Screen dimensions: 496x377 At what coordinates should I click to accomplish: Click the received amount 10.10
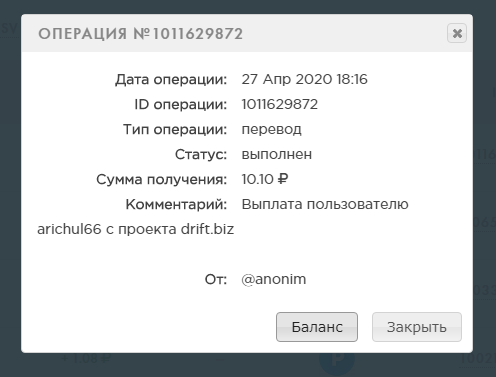pos(257,179)
